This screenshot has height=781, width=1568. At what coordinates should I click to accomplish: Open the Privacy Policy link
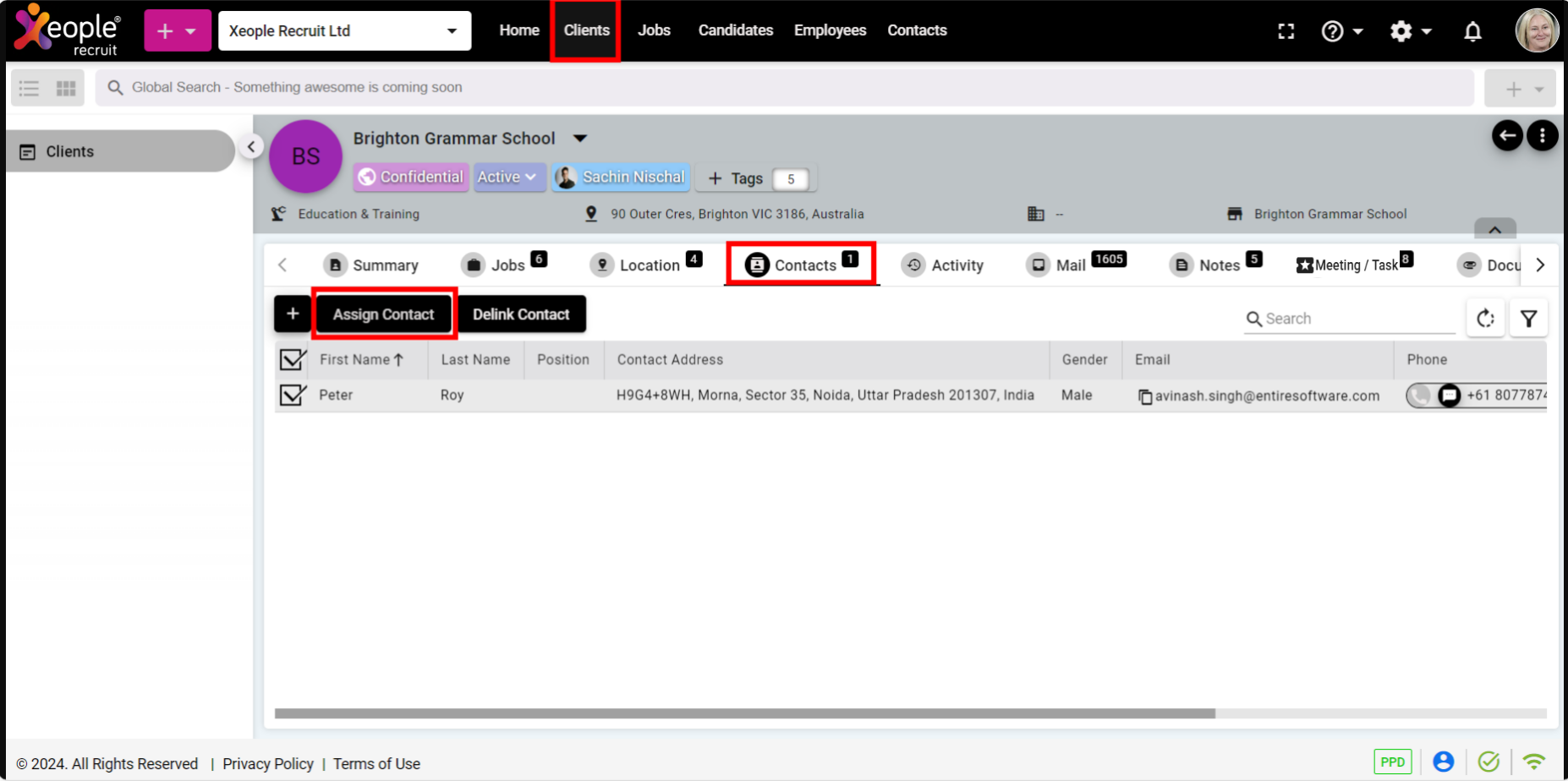tap(268, 763)
